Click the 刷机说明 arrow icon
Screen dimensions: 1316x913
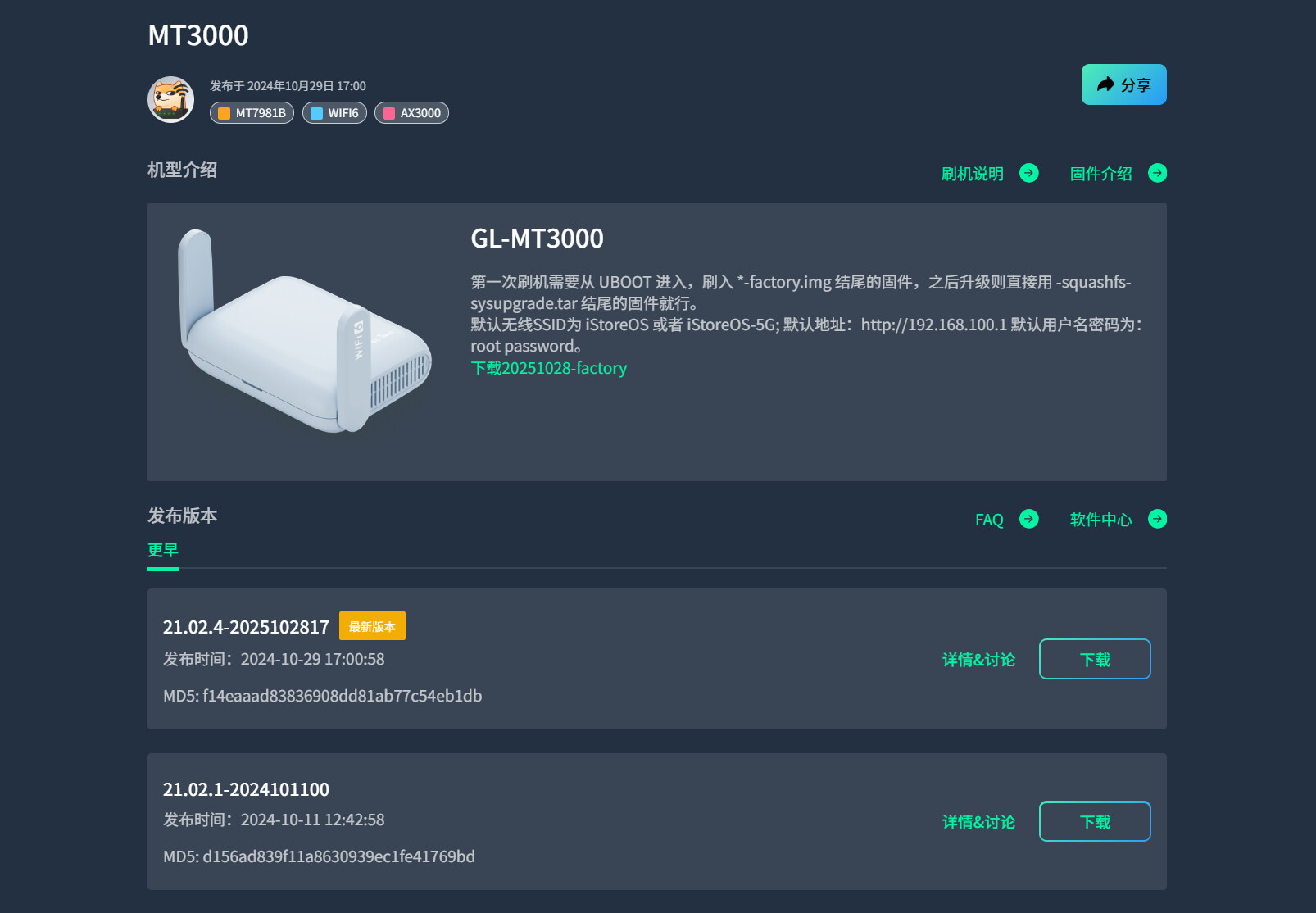tap(1028, 173)
